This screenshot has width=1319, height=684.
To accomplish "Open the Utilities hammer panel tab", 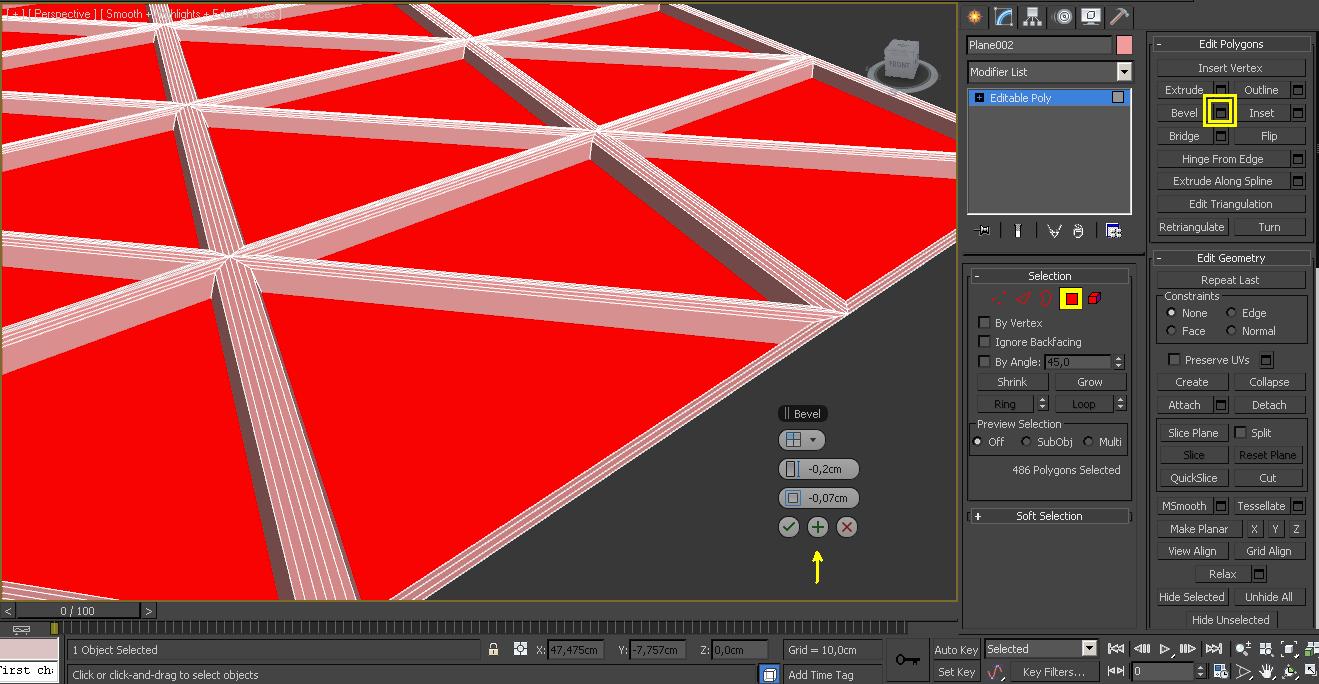I will click(x=1120, y=16).
